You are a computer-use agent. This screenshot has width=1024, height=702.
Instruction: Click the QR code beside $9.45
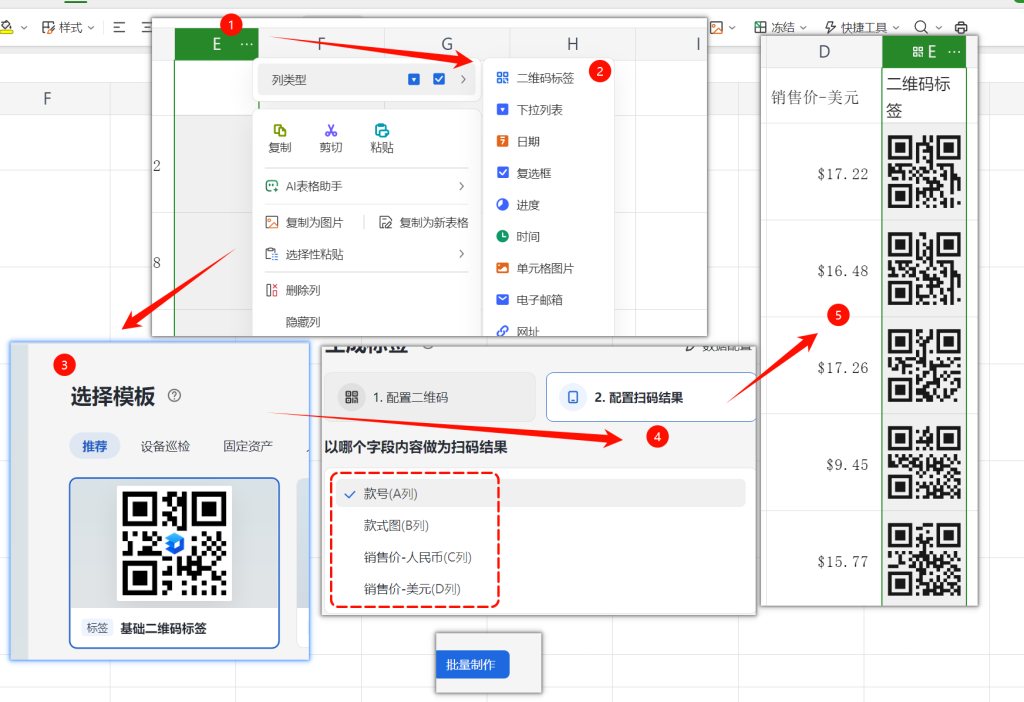click(924, 462)
